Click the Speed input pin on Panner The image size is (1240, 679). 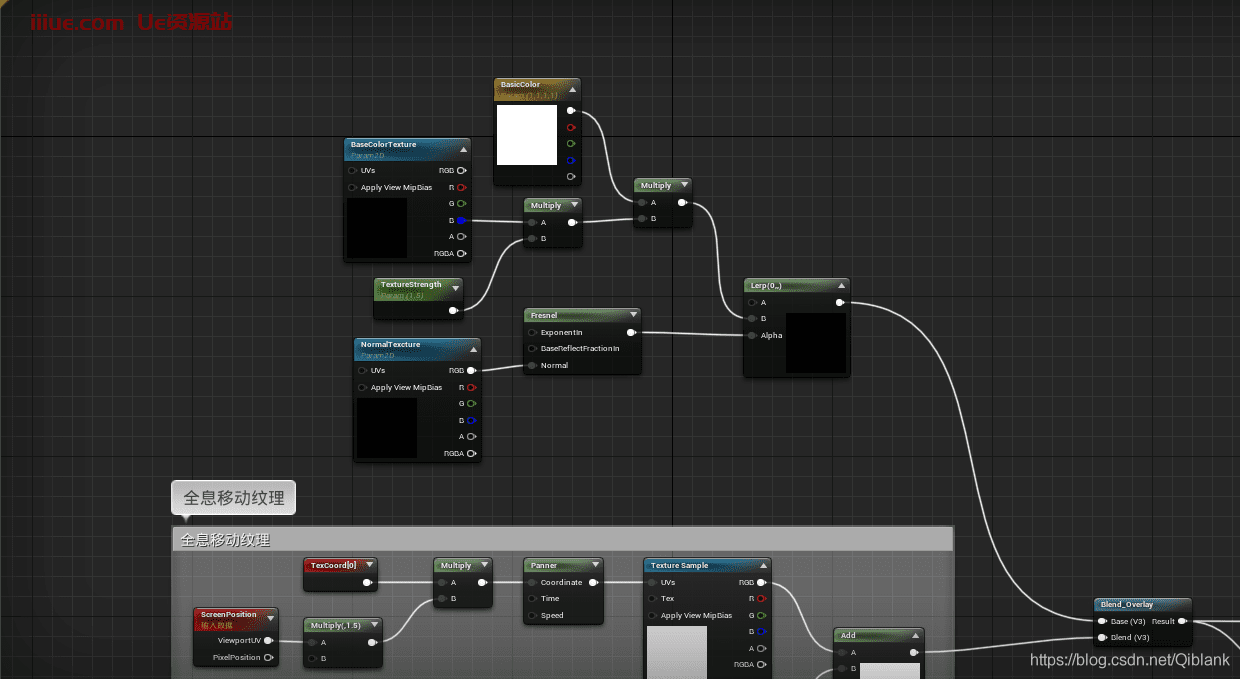[532, 616]
